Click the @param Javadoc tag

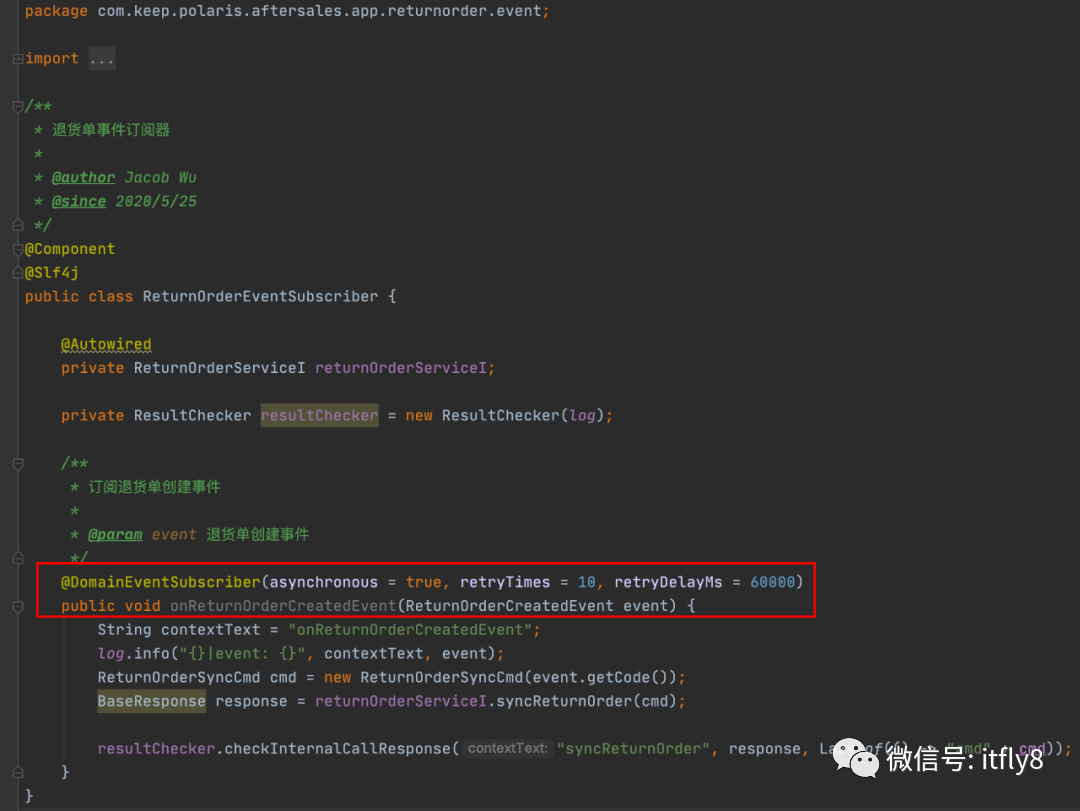[115, 535]
